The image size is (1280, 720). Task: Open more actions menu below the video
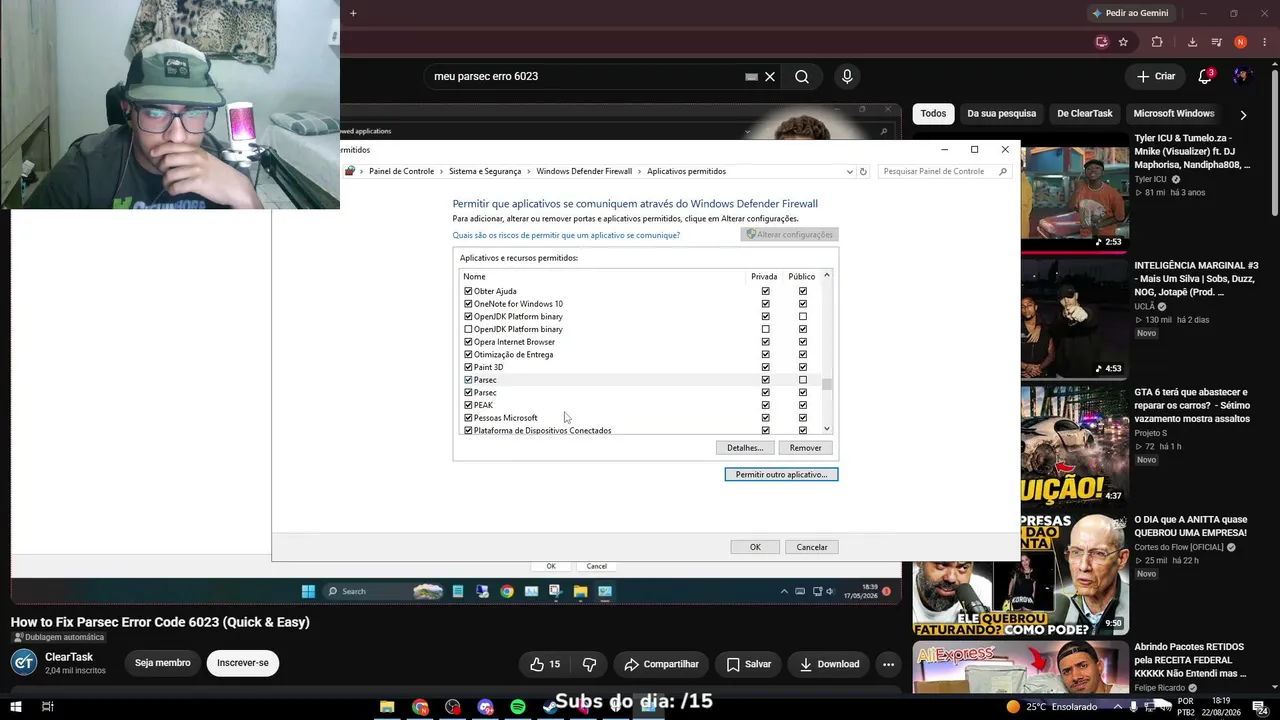(x=888, y=664)
